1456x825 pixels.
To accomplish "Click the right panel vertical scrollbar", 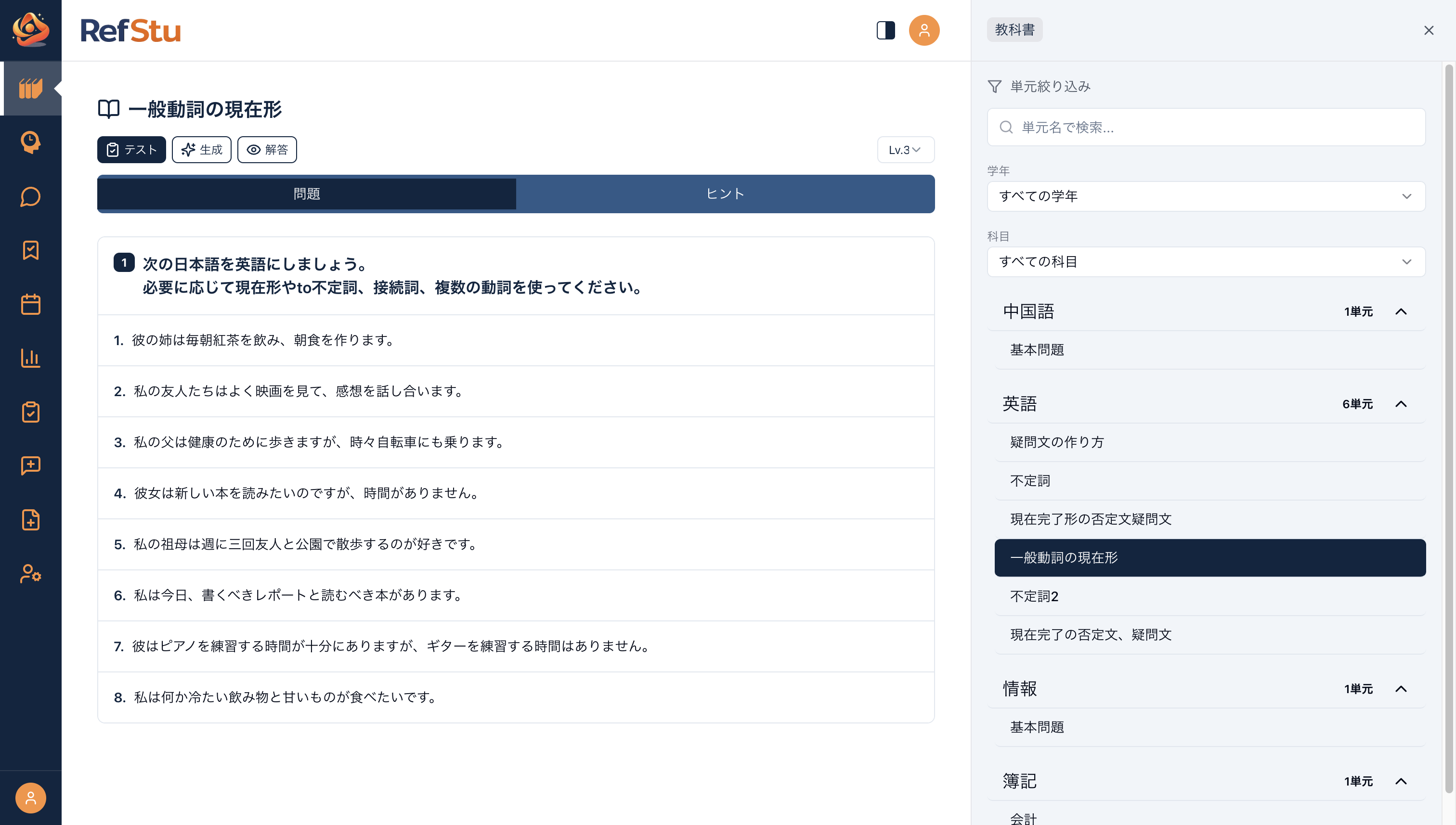I will [1449, 428].
